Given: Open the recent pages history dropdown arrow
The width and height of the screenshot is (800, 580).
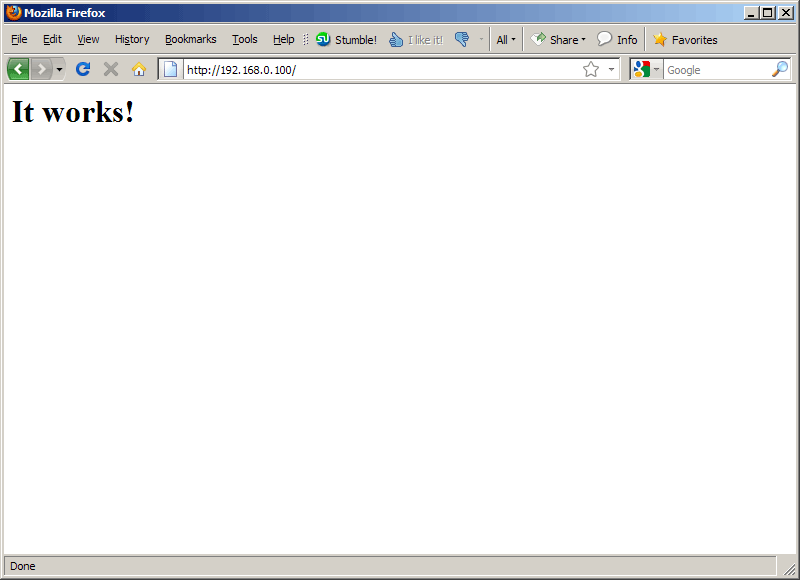Looking at the screenshot, I should 59,69.
